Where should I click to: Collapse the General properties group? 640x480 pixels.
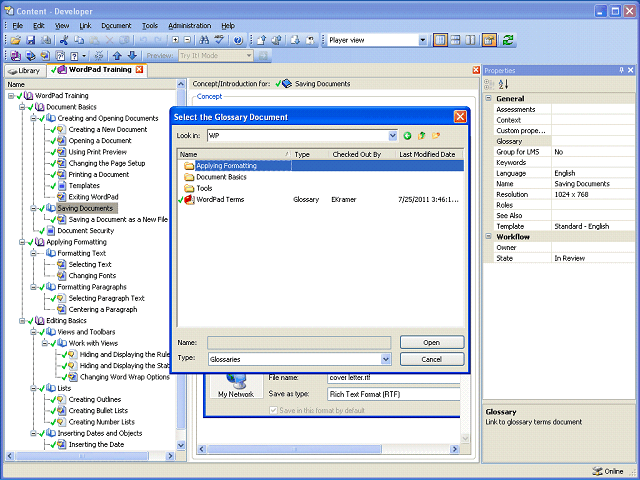pyautogui.click(x=488, y=98)
